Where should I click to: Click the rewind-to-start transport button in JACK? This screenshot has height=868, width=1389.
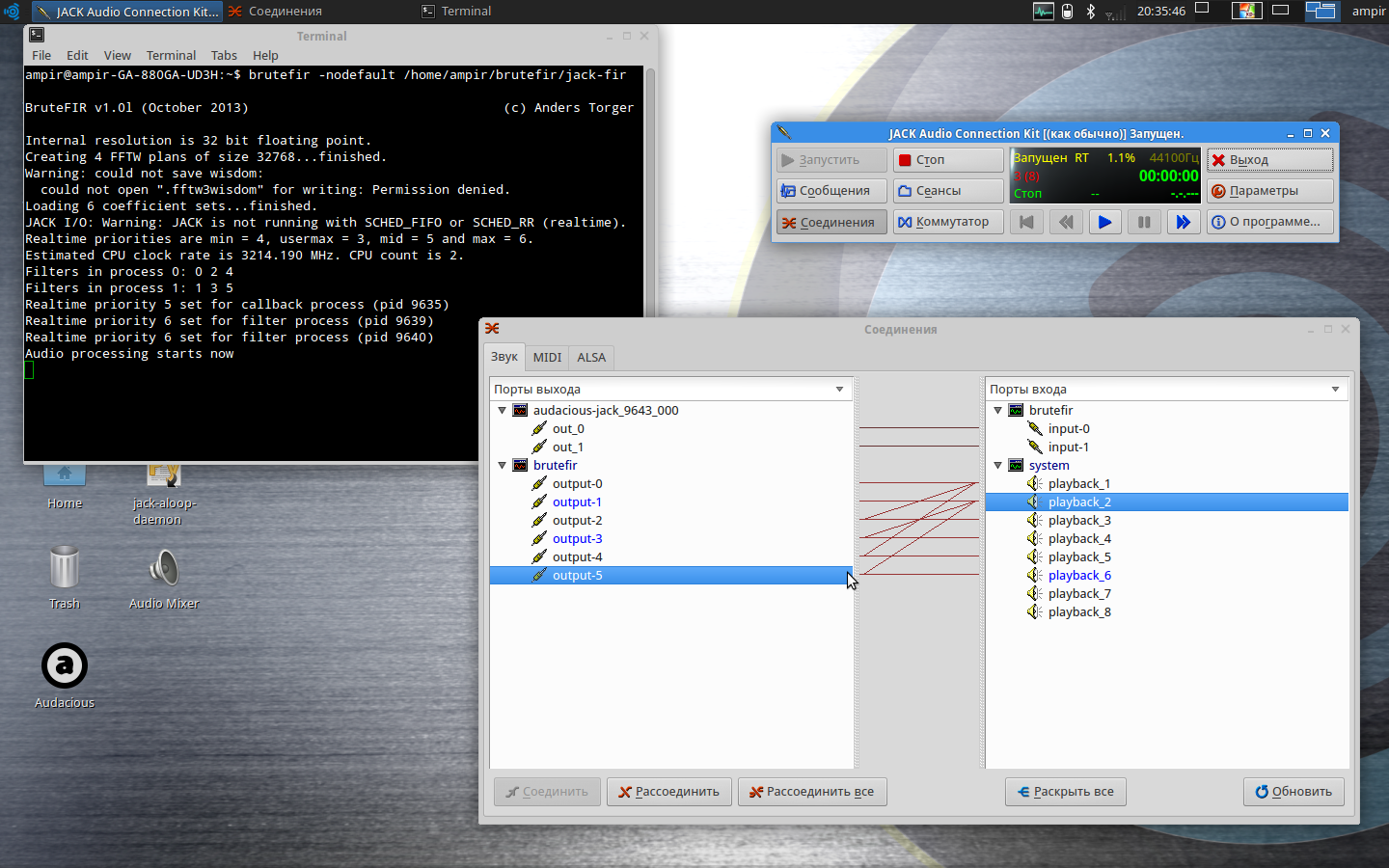(1026, 222)
